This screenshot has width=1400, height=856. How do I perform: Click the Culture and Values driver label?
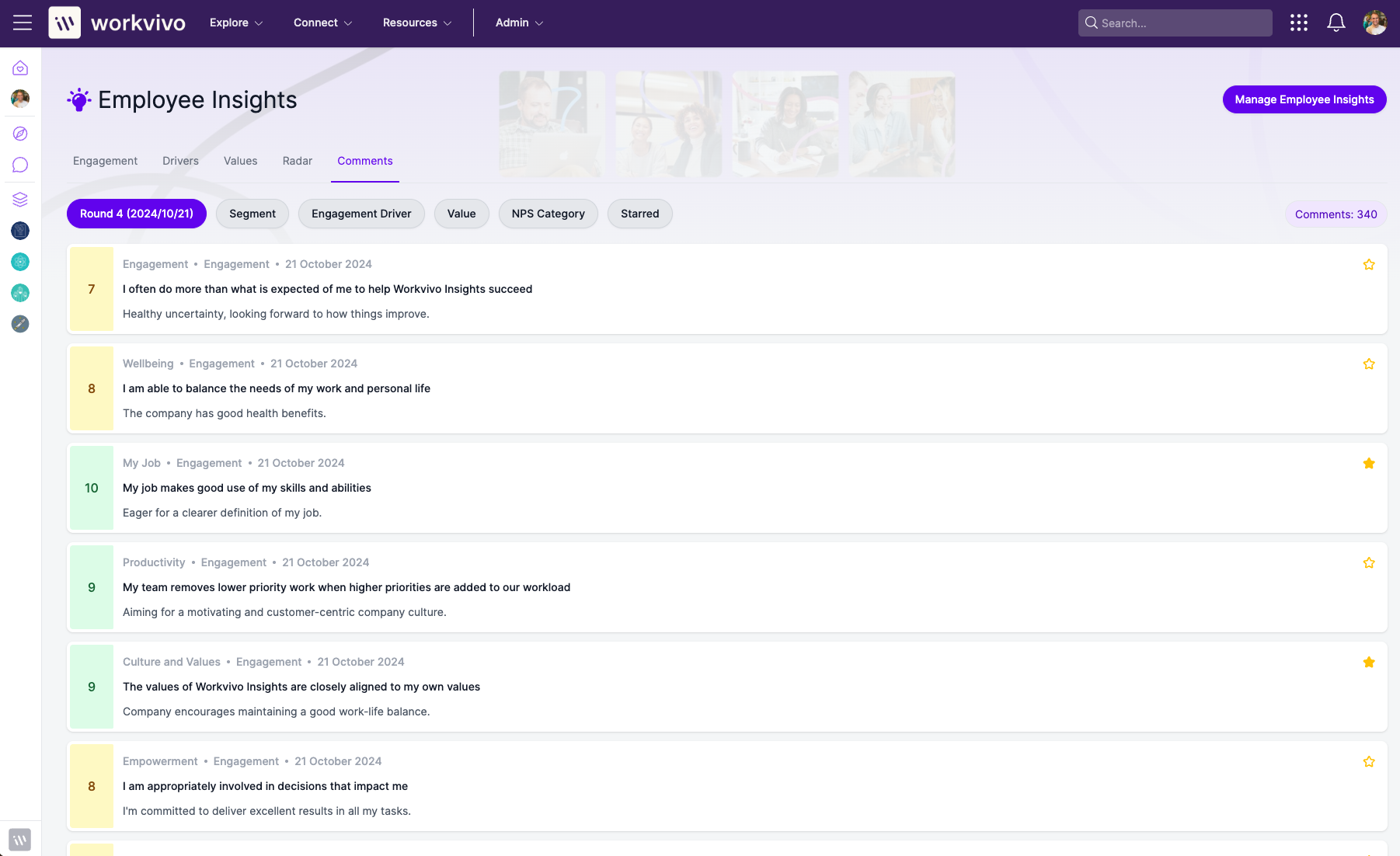tap(172, 662)
